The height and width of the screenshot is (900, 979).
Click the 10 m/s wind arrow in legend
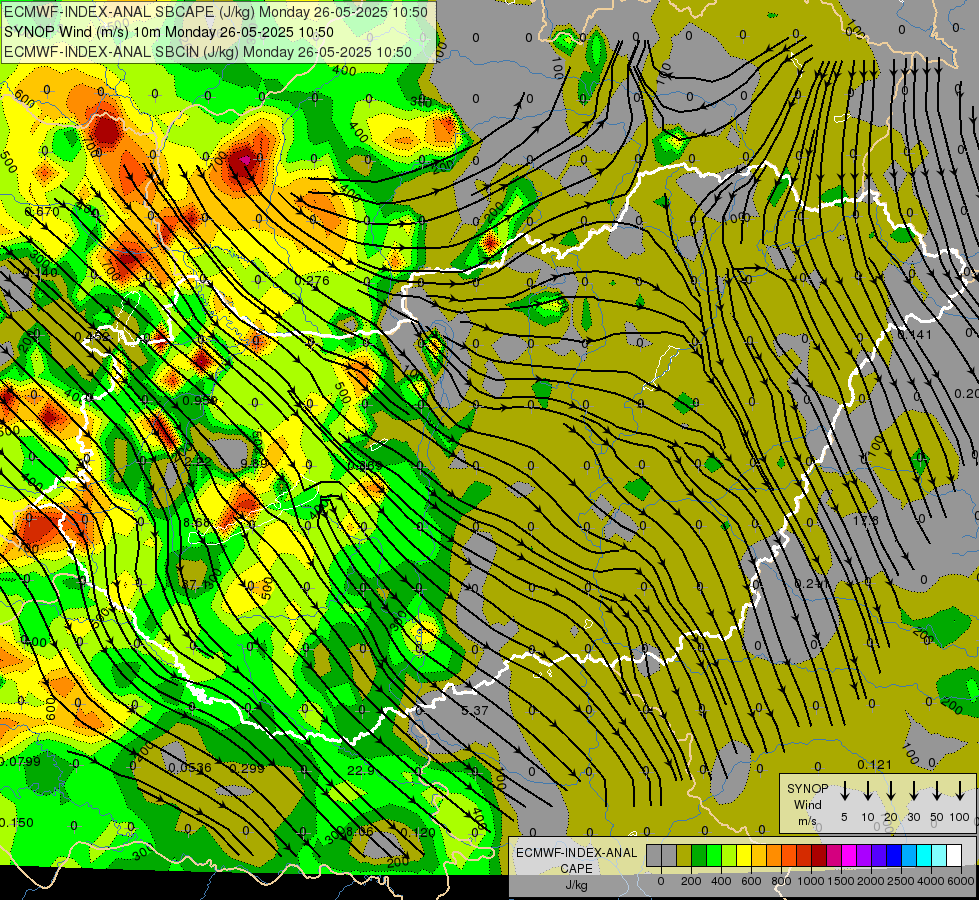tap(867, 791)
